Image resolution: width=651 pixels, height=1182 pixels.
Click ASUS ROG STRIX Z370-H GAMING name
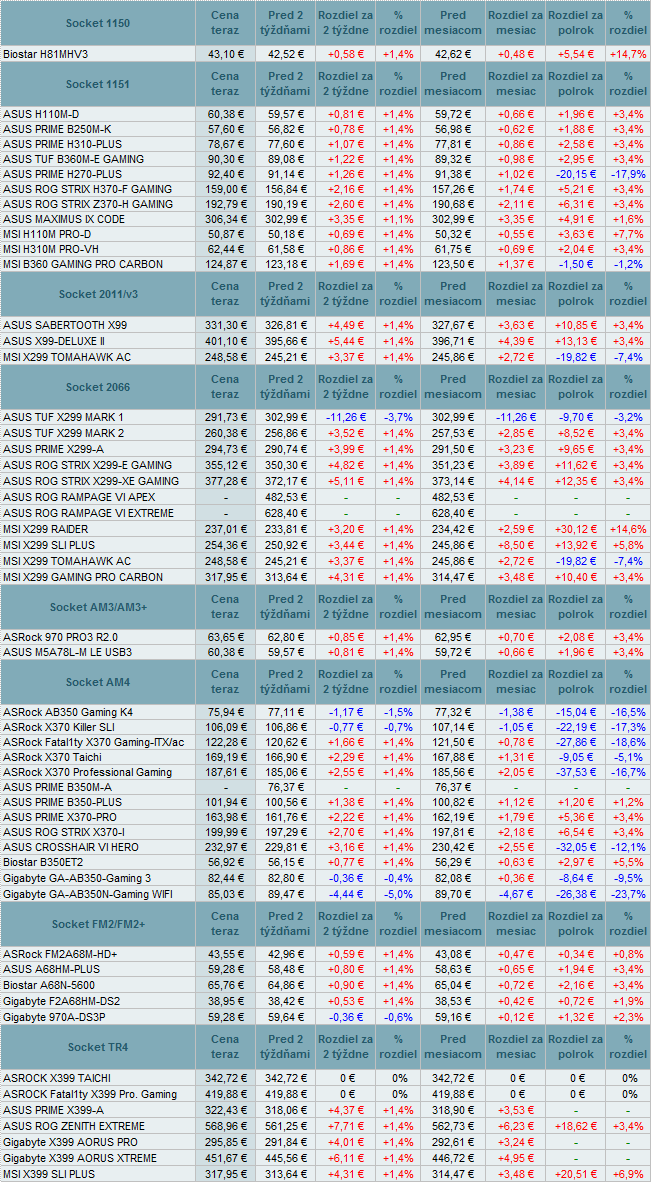pos(87,204)
